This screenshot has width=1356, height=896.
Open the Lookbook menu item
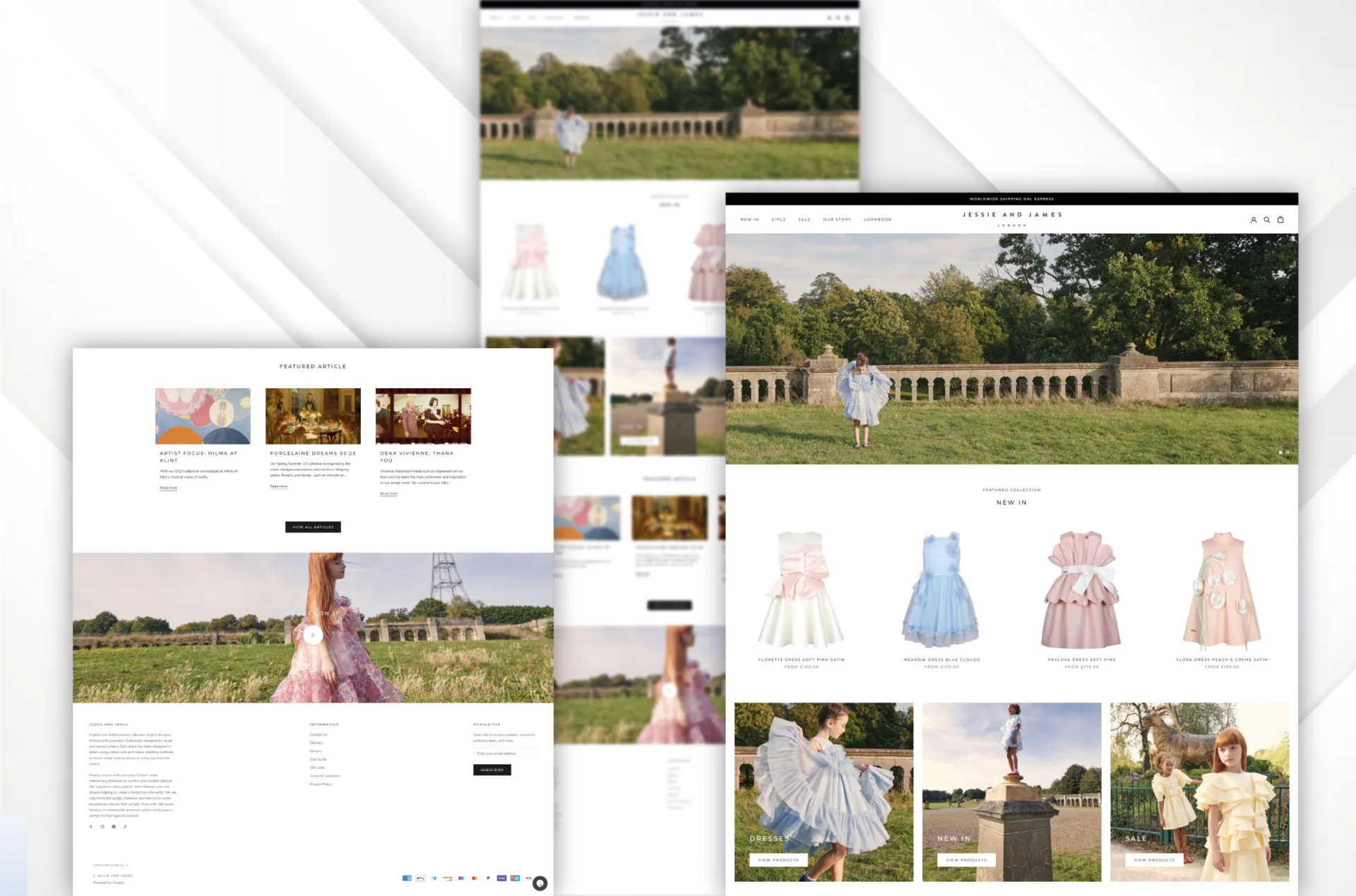877,220
